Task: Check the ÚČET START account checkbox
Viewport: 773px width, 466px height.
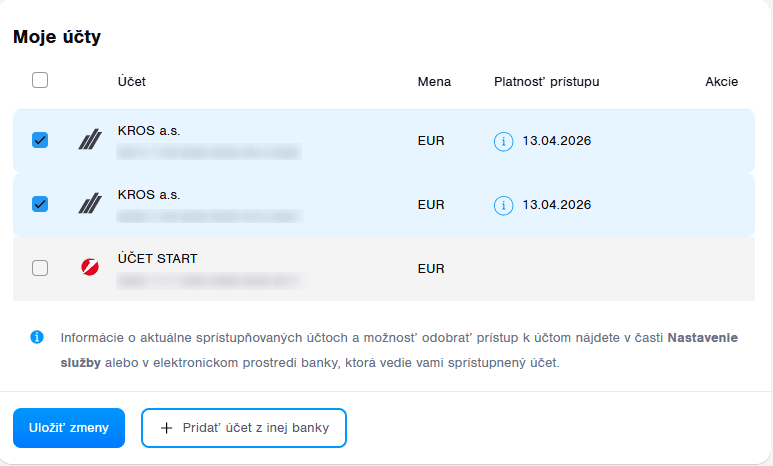Action: coord(40,268)
